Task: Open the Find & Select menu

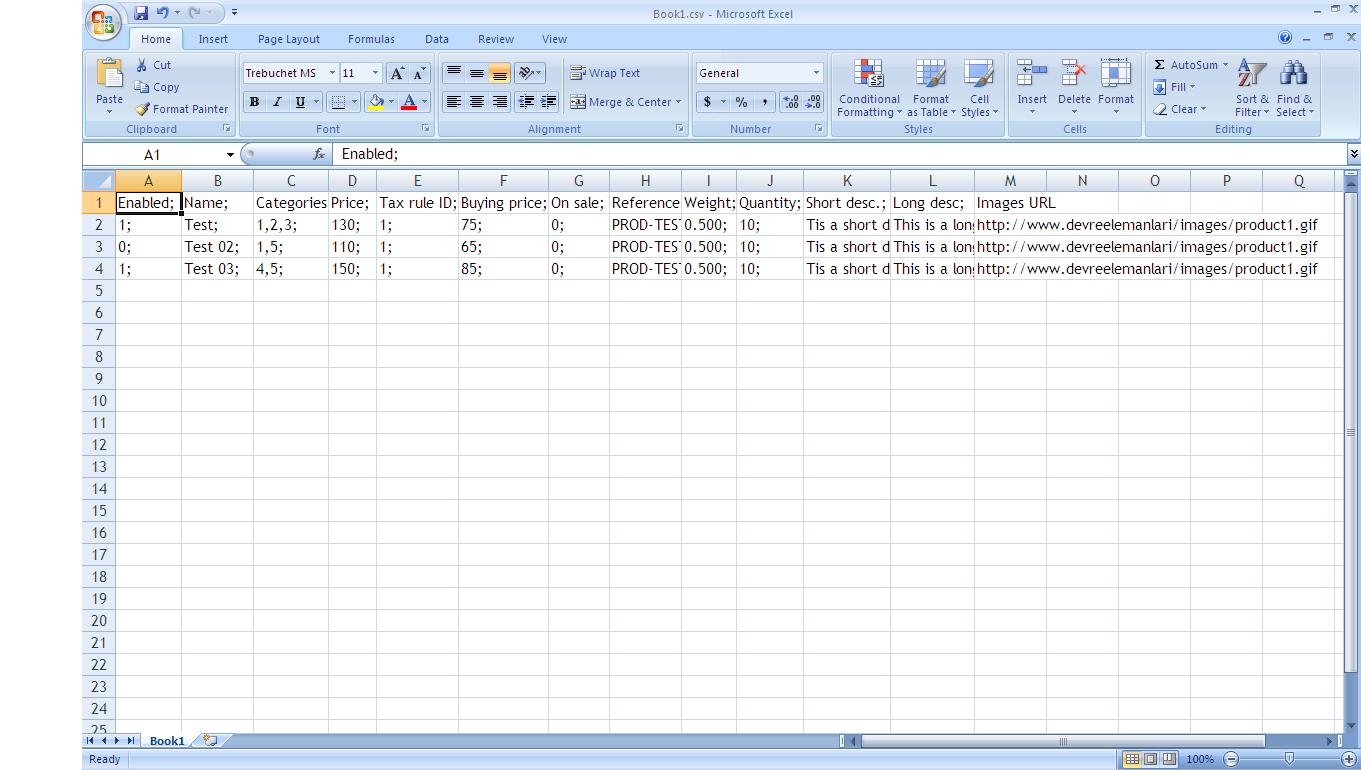Action: point(1294,88)
